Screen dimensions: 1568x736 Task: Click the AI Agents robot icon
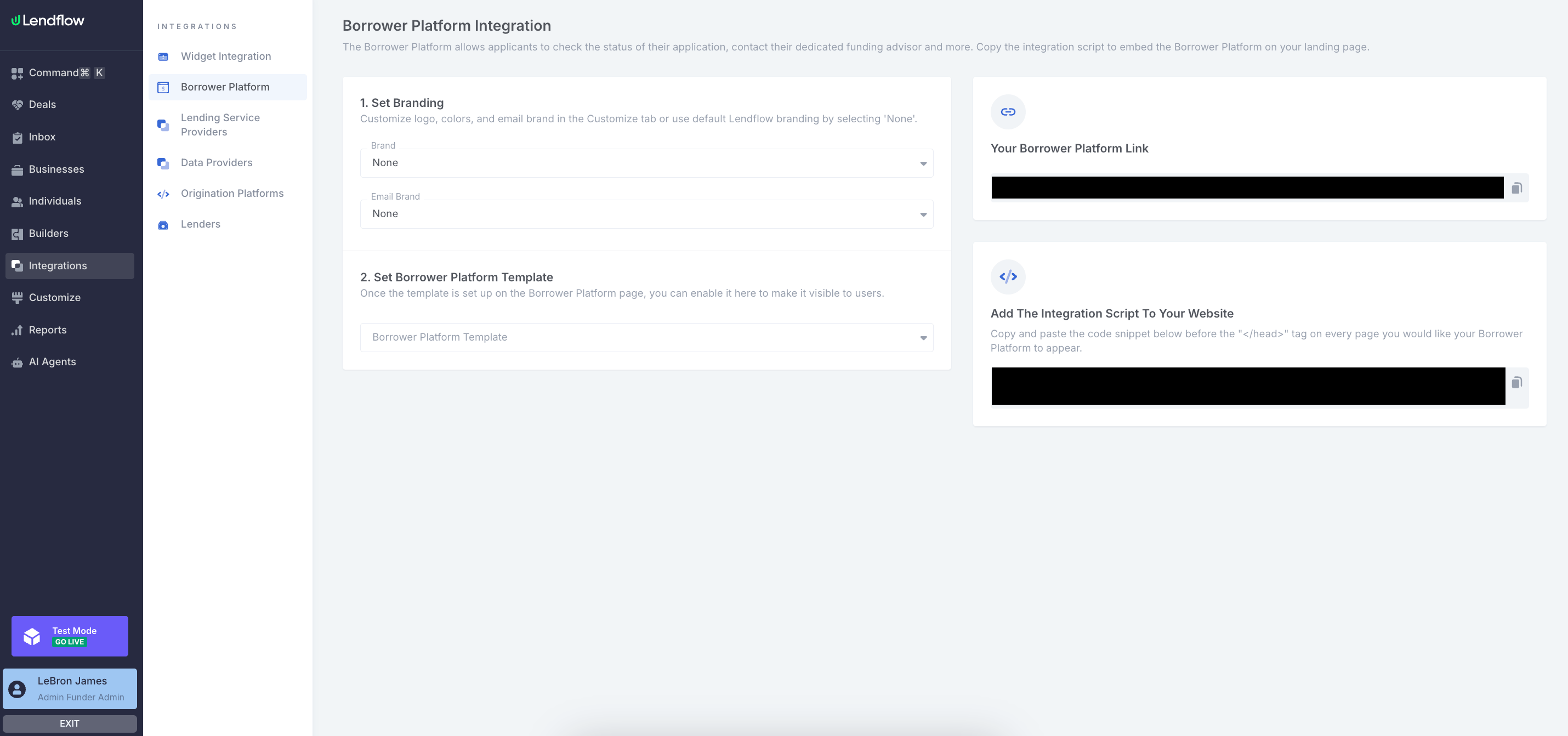pos(17,362)
